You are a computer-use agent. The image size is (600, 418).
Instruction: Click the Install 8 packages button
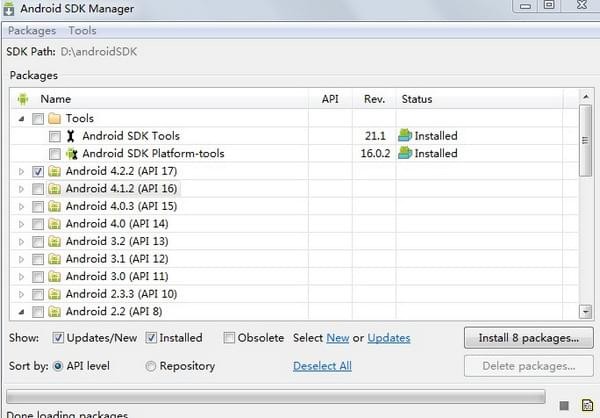pos(529,338)
